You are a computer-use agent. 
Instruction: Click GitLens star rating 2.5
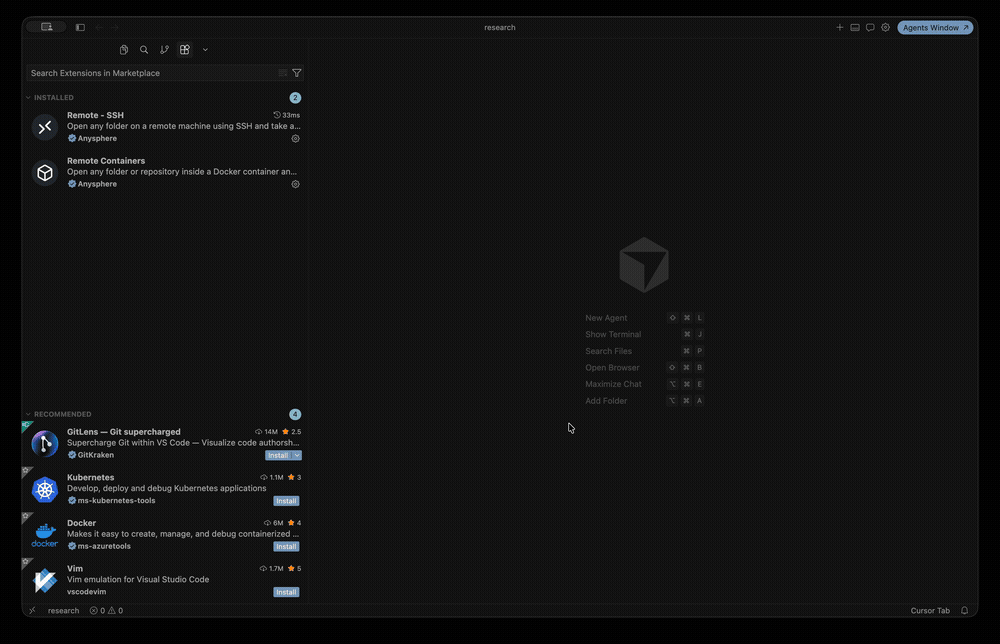[x=291, y=432]
